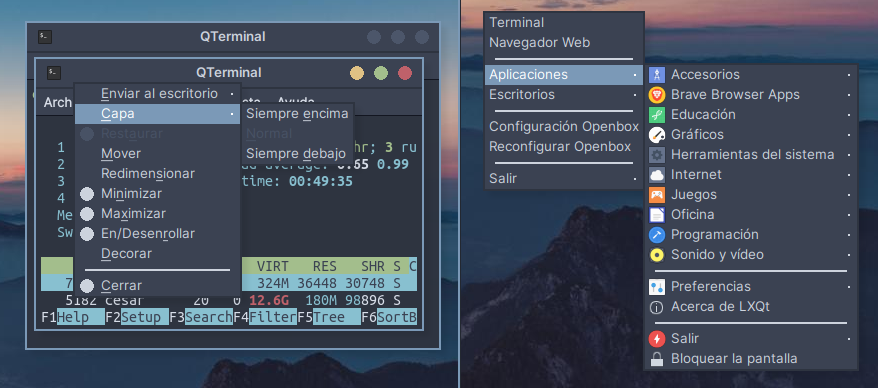Click the Arch menu item in QTerminal

tap(58, 102)
